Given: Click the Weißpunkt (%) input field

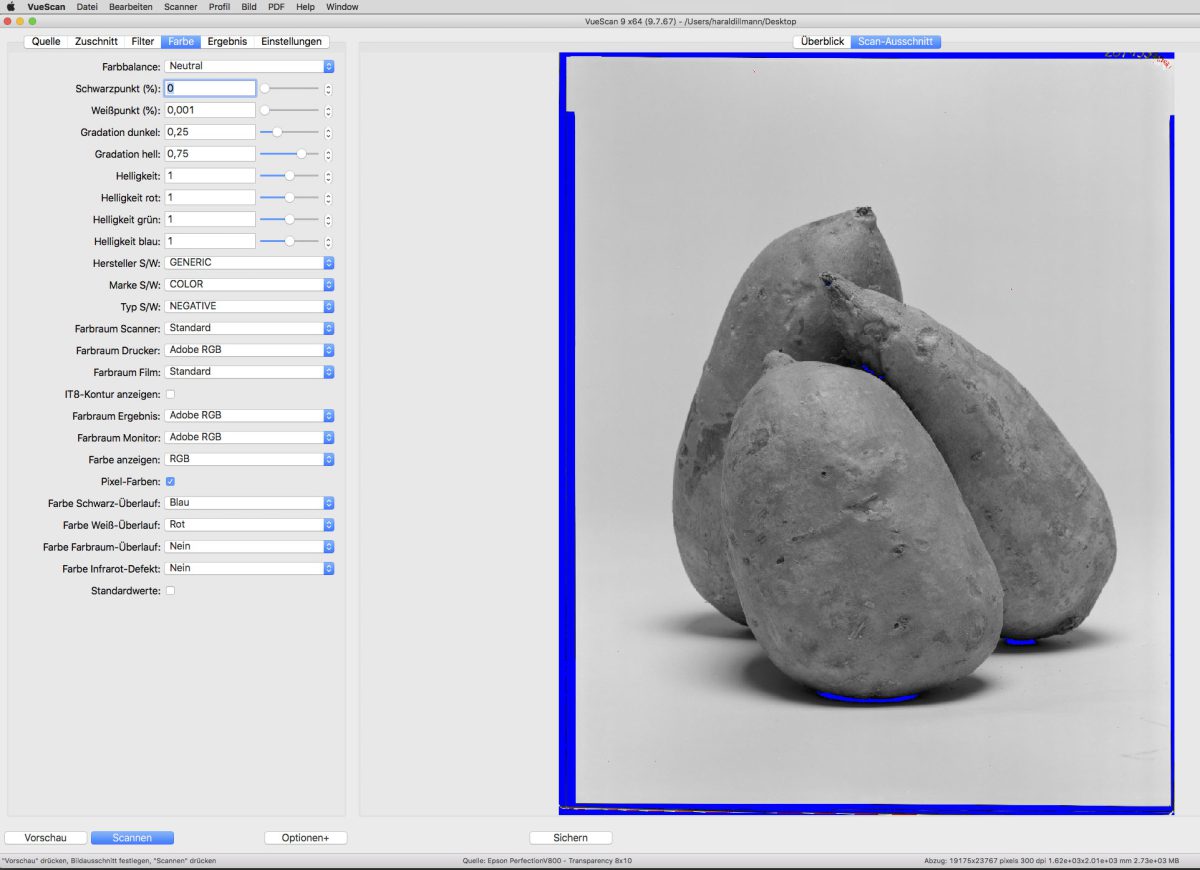Looking at the screenshot, I should [210, 110].
